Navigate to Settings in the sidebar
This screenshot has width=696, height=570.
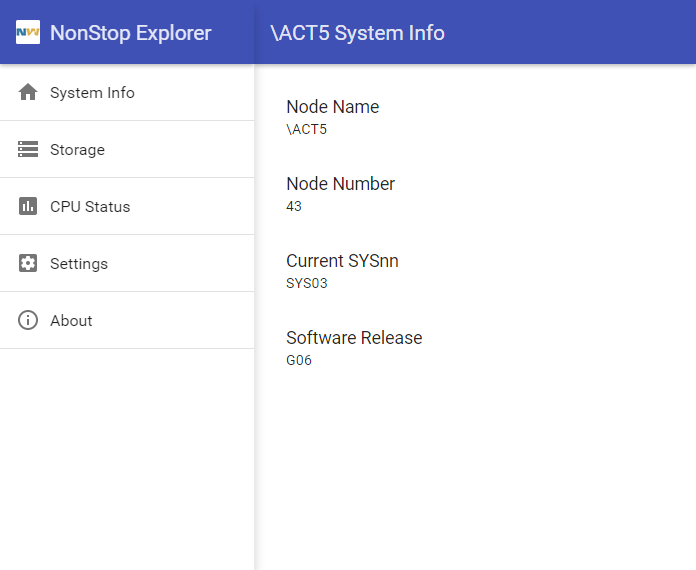coord(79,264)
